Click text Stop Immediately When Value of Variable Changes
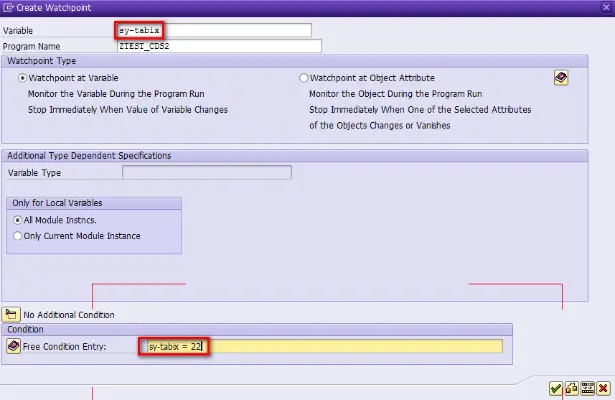 tap(128, 110)
